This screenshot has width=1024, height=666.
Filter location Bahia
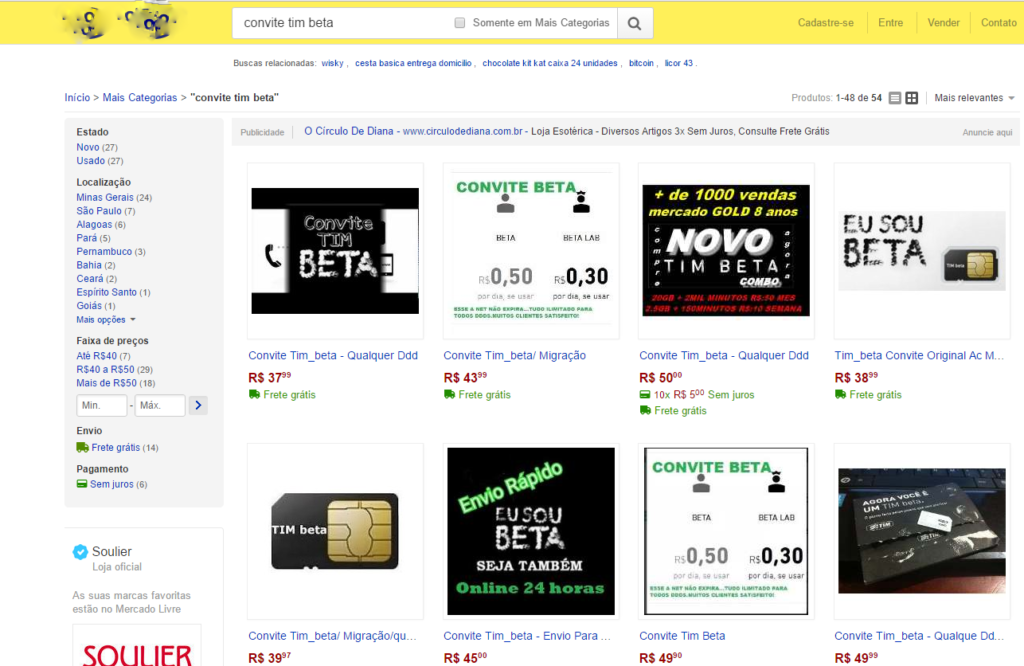[89, 265]
